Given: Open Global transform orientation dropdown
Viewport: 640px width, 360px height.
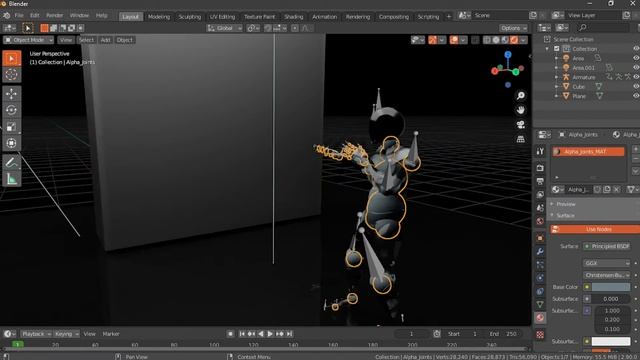Looking at the screenshot, I should [x=224, y=28].
